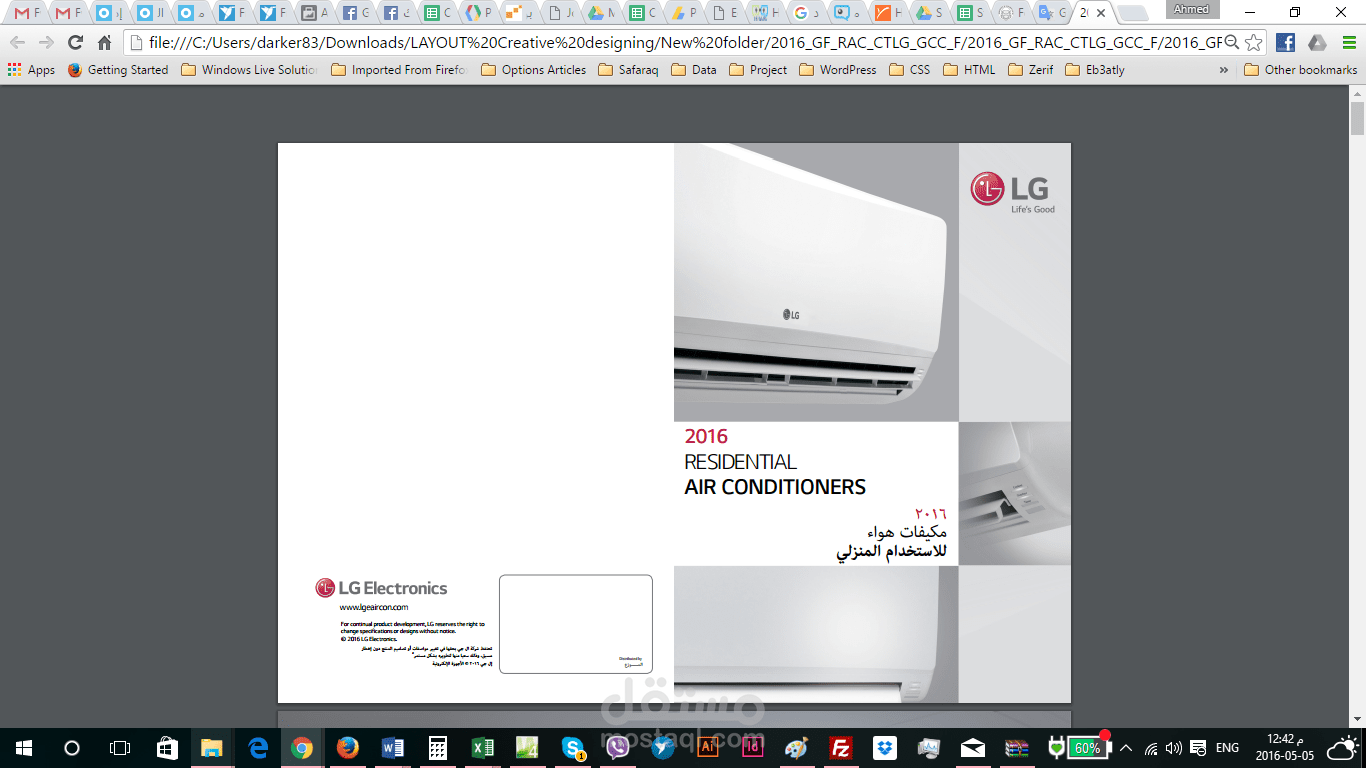Open a new tab button
Viewport: 1366px width, 768px height.
tap(1132, 14)
